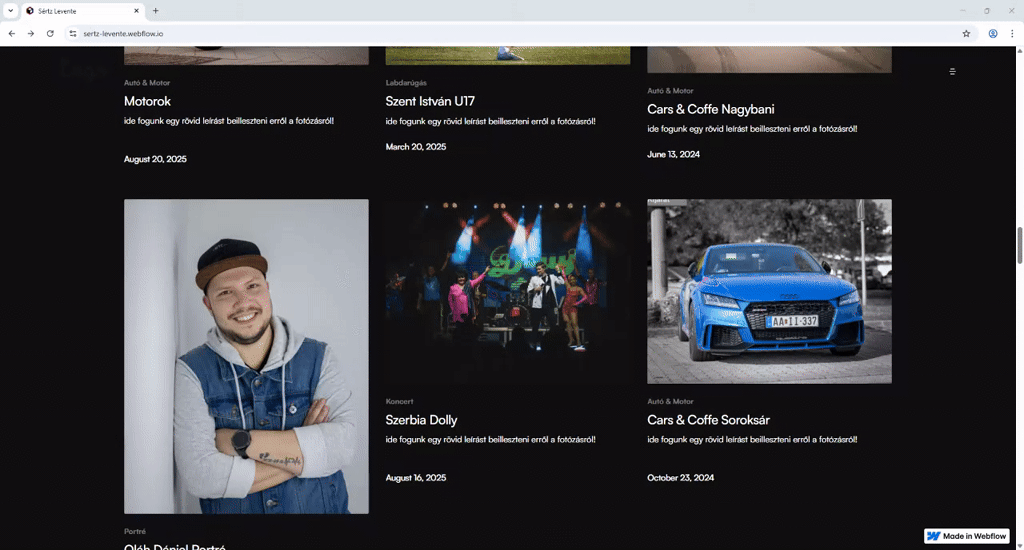
Task: View site information icon in address bar
Action: 73,33
